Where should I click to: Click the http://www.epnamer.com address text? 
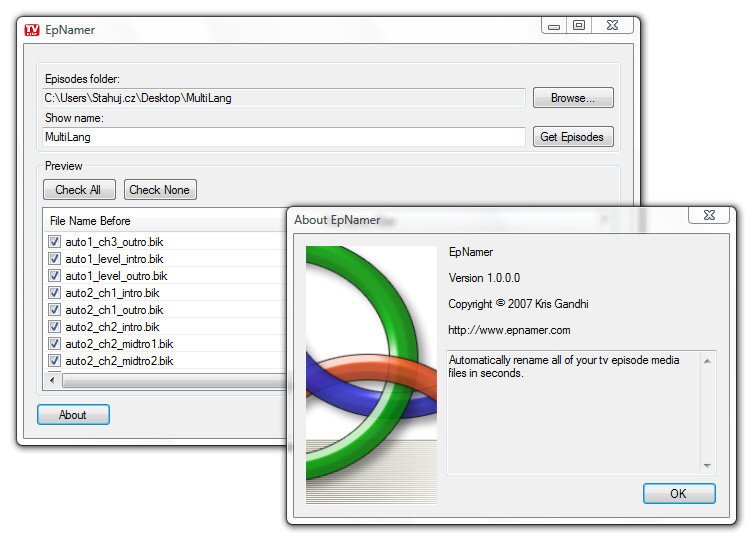[x=509, y=330]
